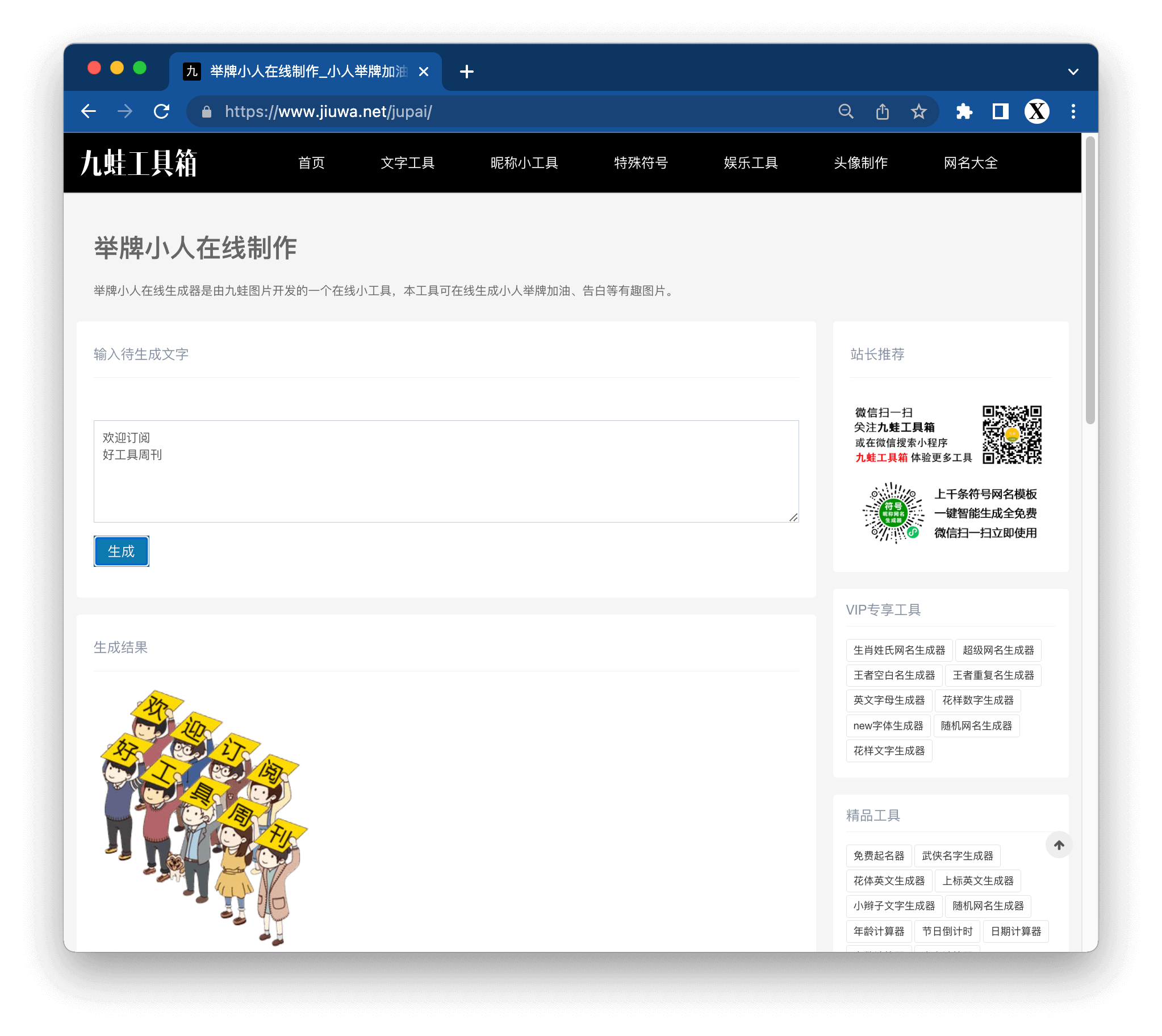Open the zoom magnifier icon in address bar
Image resolution: width=1162 pixels, height=1036 pixels.
[x=846, y=111]
